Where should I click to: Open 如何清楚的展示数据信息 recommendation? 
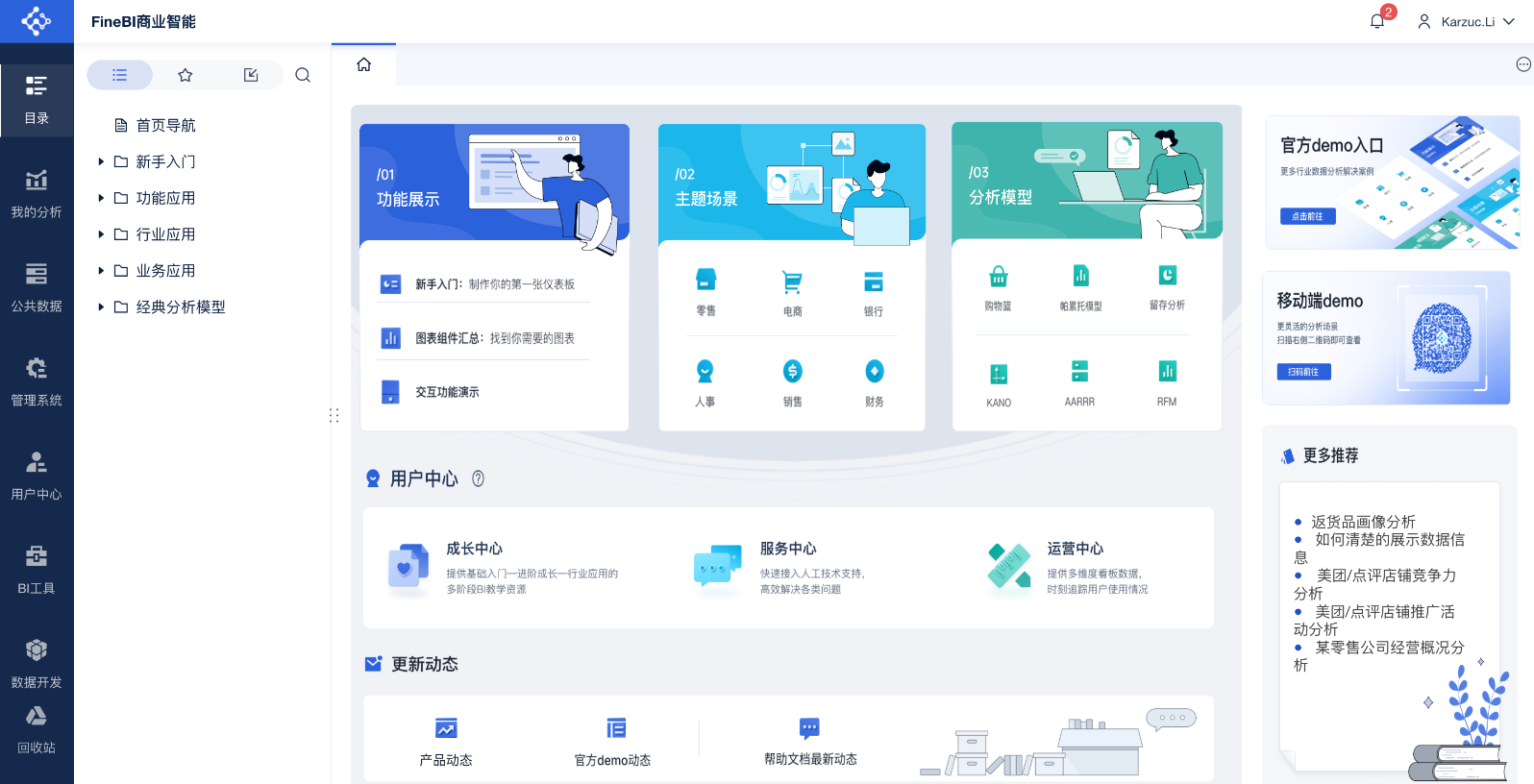tap(1379, 548)
